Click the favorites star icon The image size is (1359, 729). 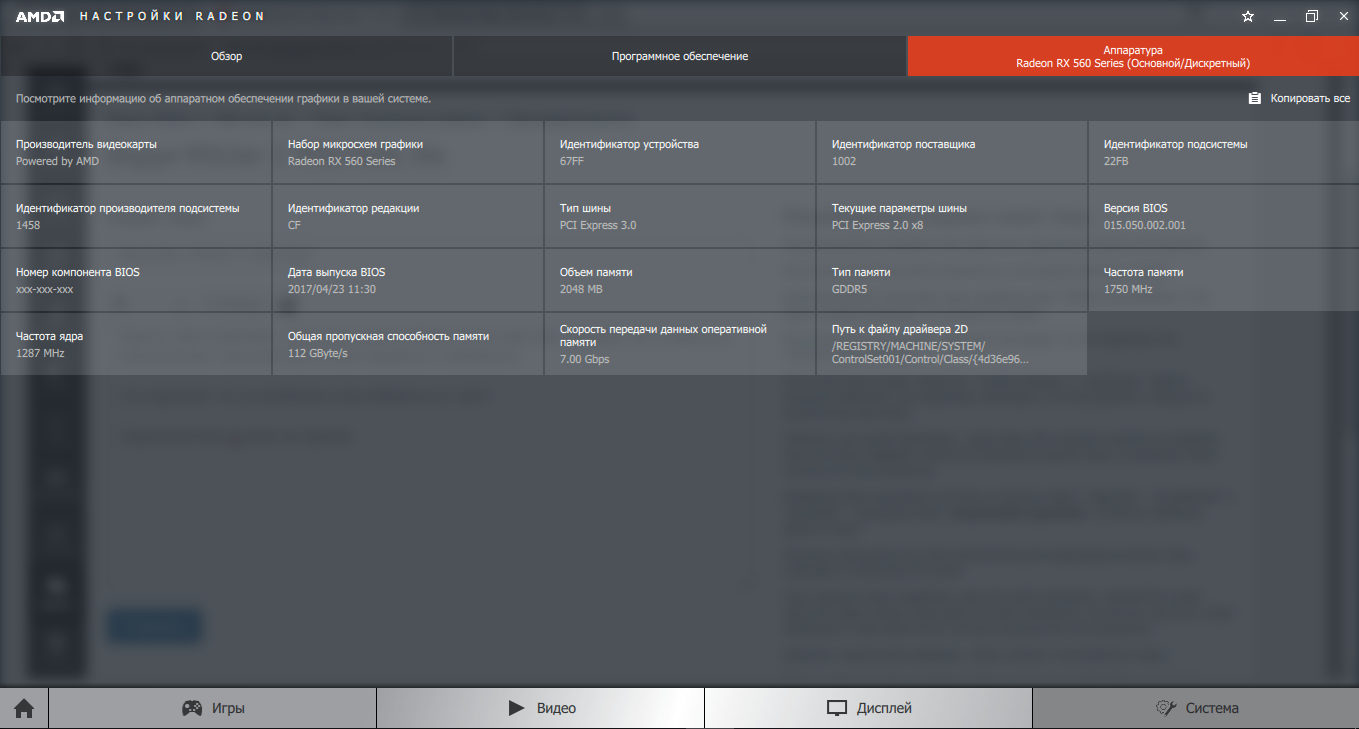tap(1248, 17)
